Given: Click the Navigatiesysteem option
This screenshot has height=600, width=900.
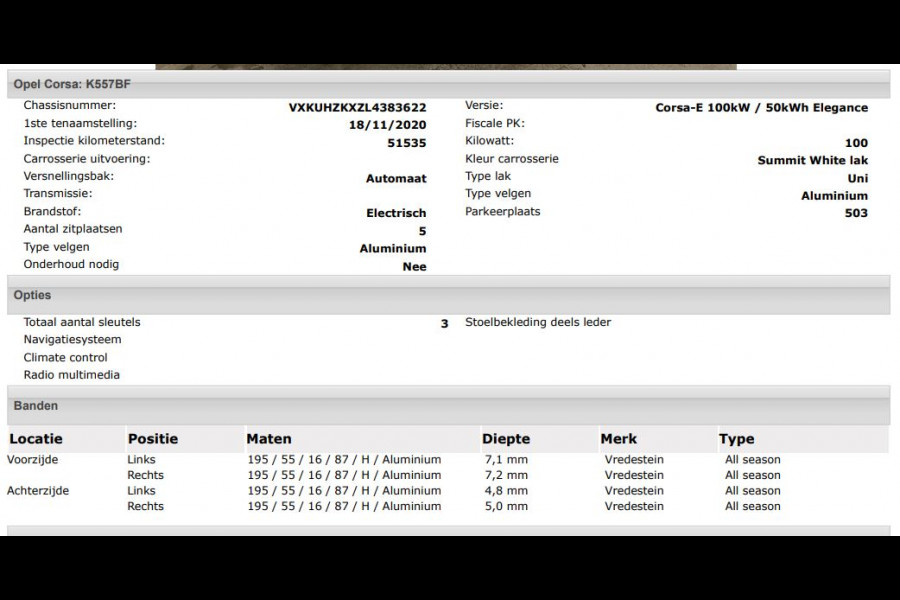Looking at the screenshot, I should pos(72,339).
